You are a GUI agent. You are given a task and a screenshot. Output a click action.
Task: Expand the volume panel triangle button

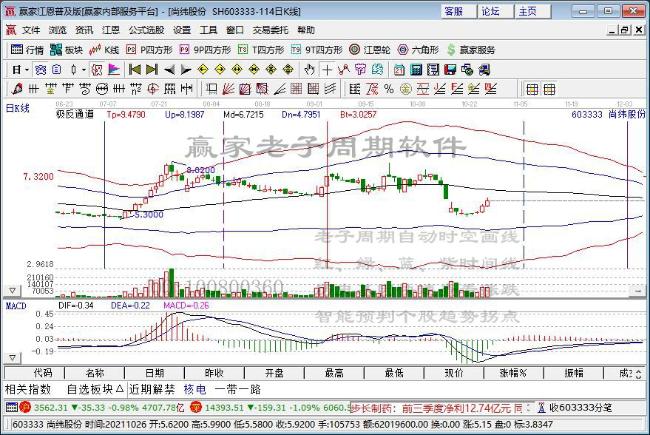pos(12,291)
